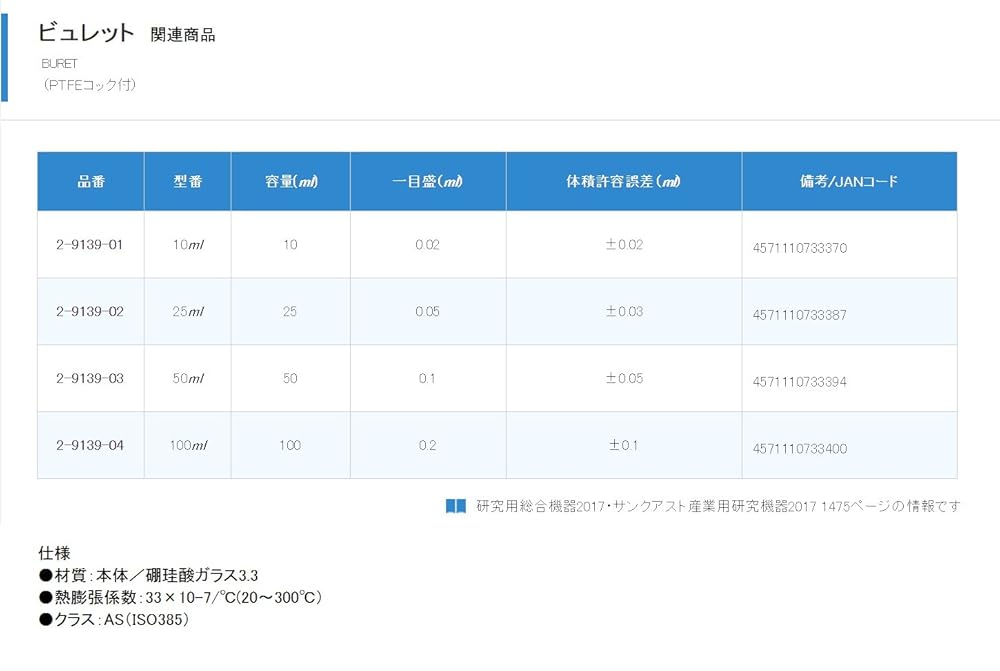Select product number 2-9139-02
The height and width of the screenshot is (671, 1000).
click(x=90, y=312)
